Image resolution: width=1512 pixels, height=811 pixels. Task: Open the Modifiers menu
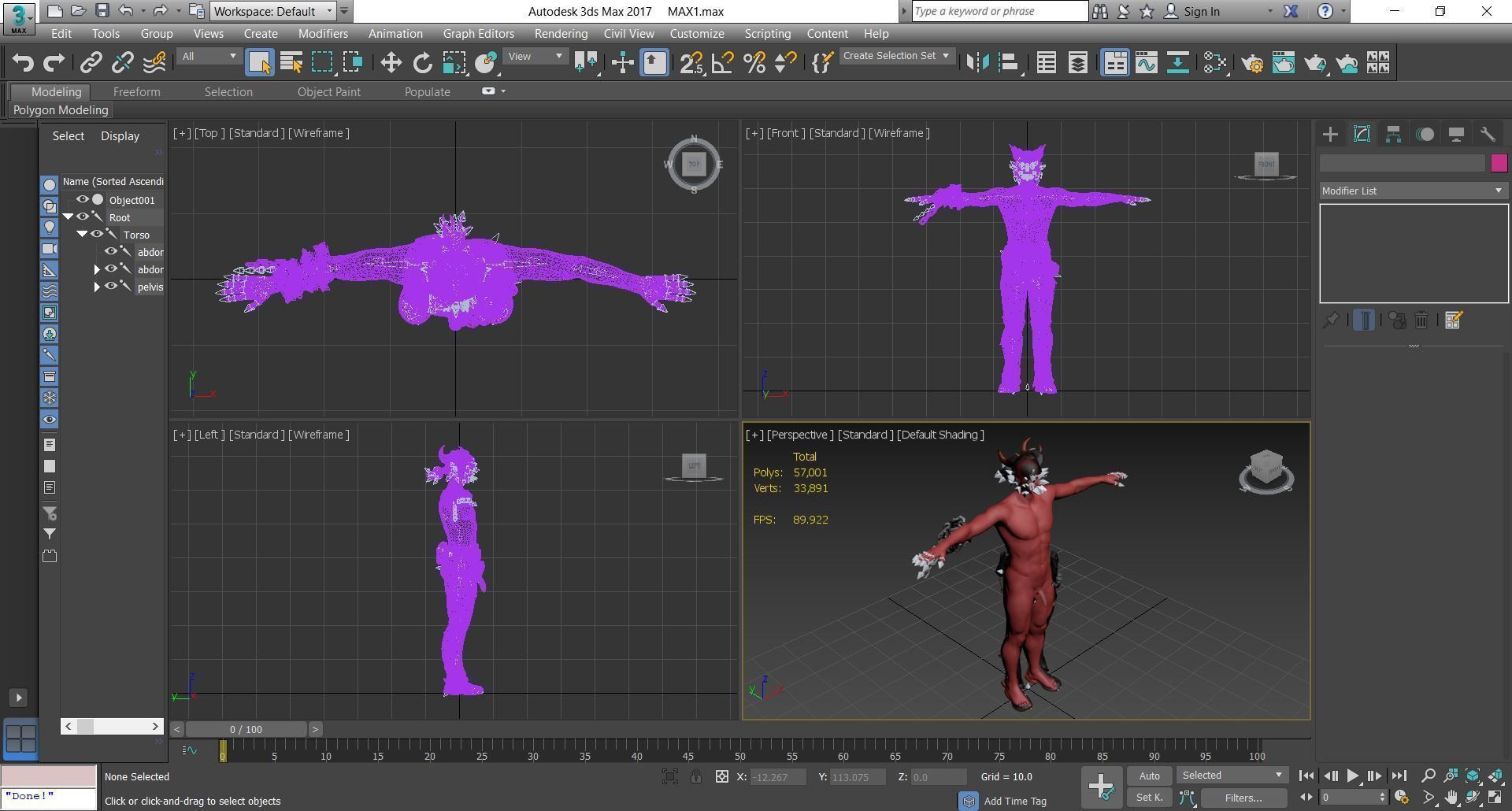click(323, 34)
